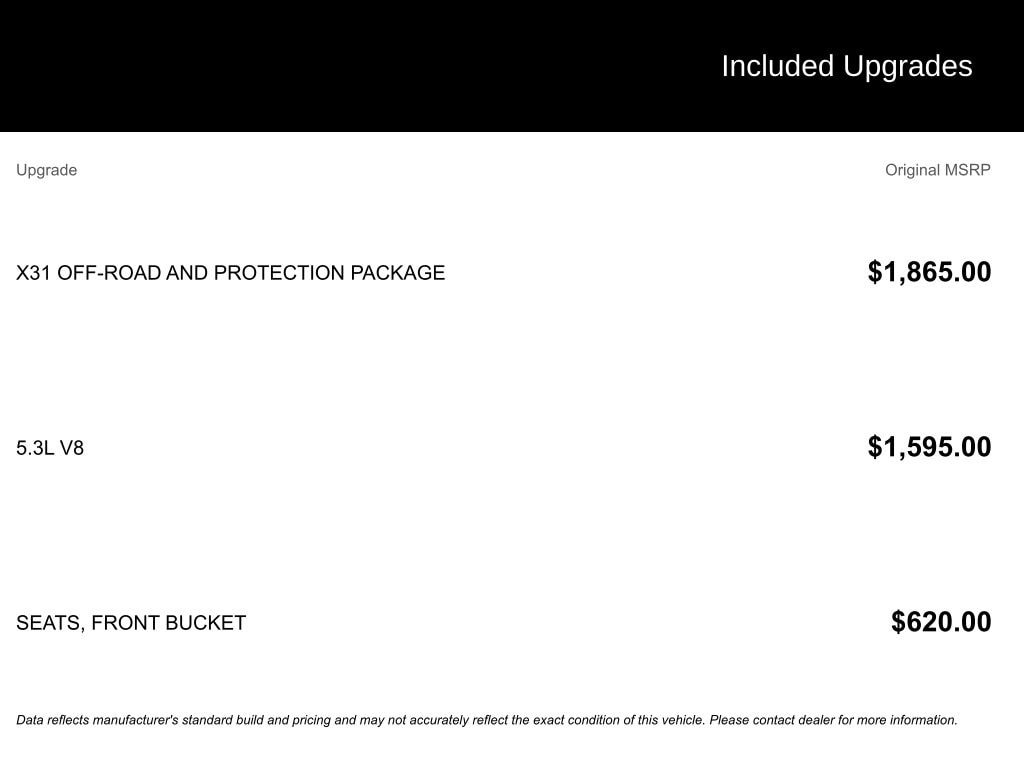Select the 5.3L V8 upgrade label
Image resolution: width=1024 pixels, height=768 pixels.
coord(50,448)
